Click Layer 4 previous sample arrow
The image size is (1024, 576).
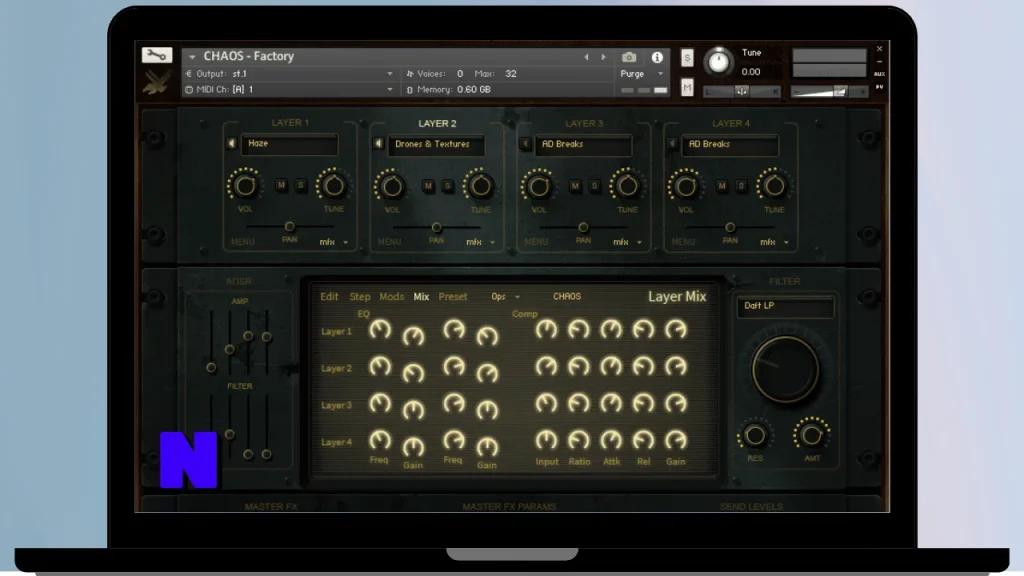coord(672,144)
